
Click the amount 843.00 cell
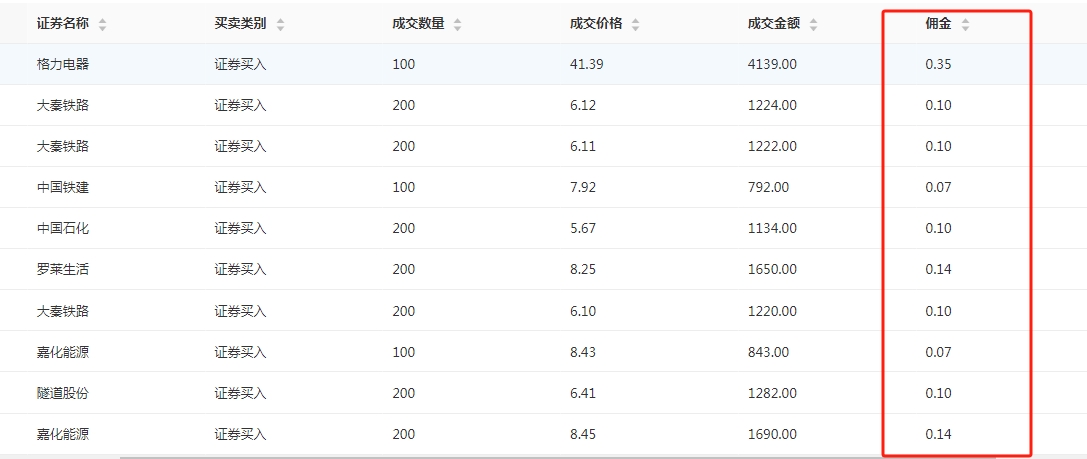[x=769, y=352]
